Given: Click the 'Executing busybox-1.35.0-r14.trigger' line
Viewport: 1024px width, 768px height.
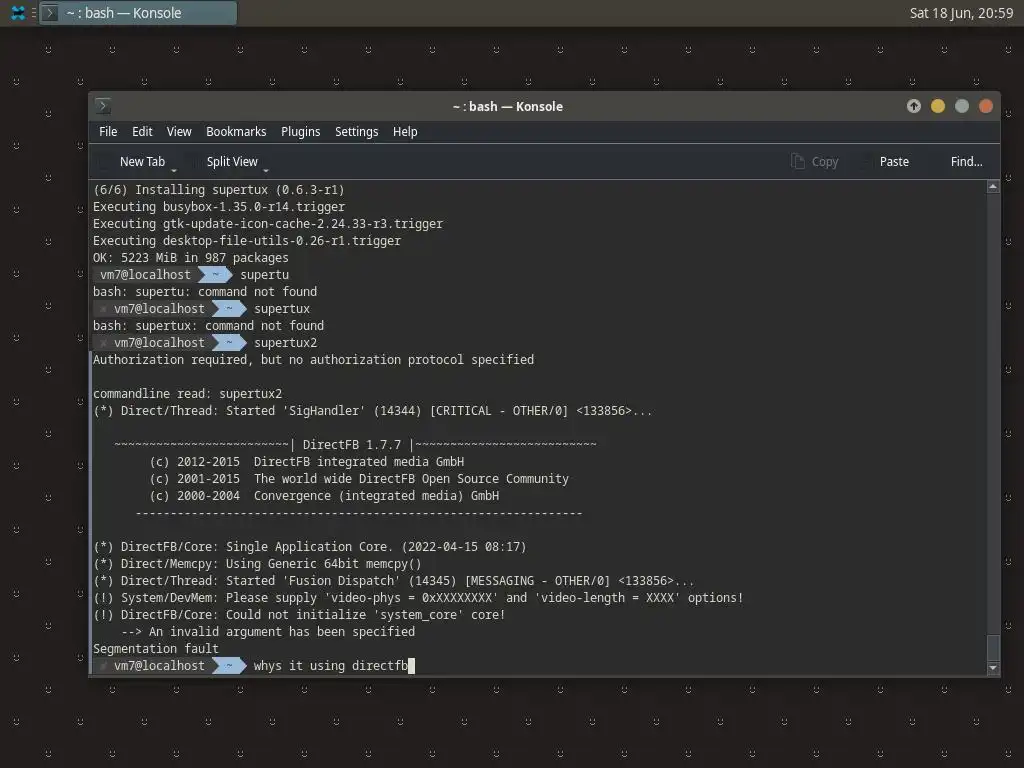Looking at the screenshot, I should click(219, 206).
